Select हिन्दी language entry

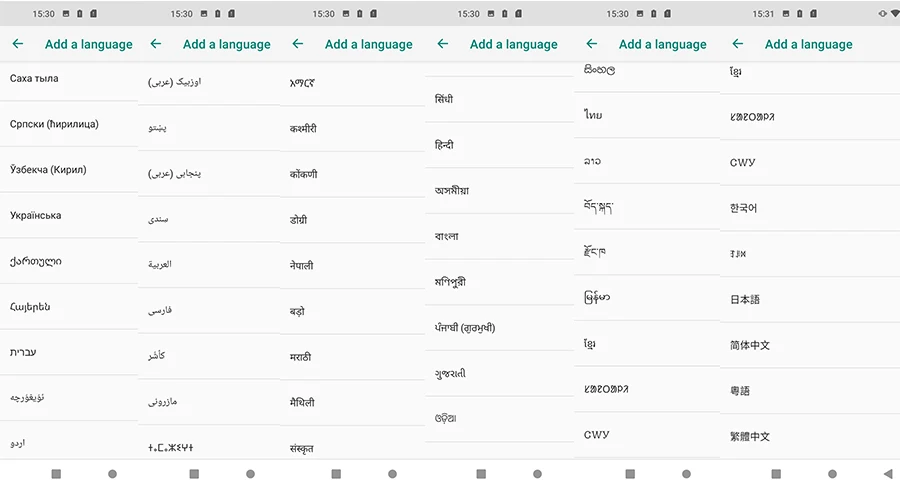(x=499, y=145)
